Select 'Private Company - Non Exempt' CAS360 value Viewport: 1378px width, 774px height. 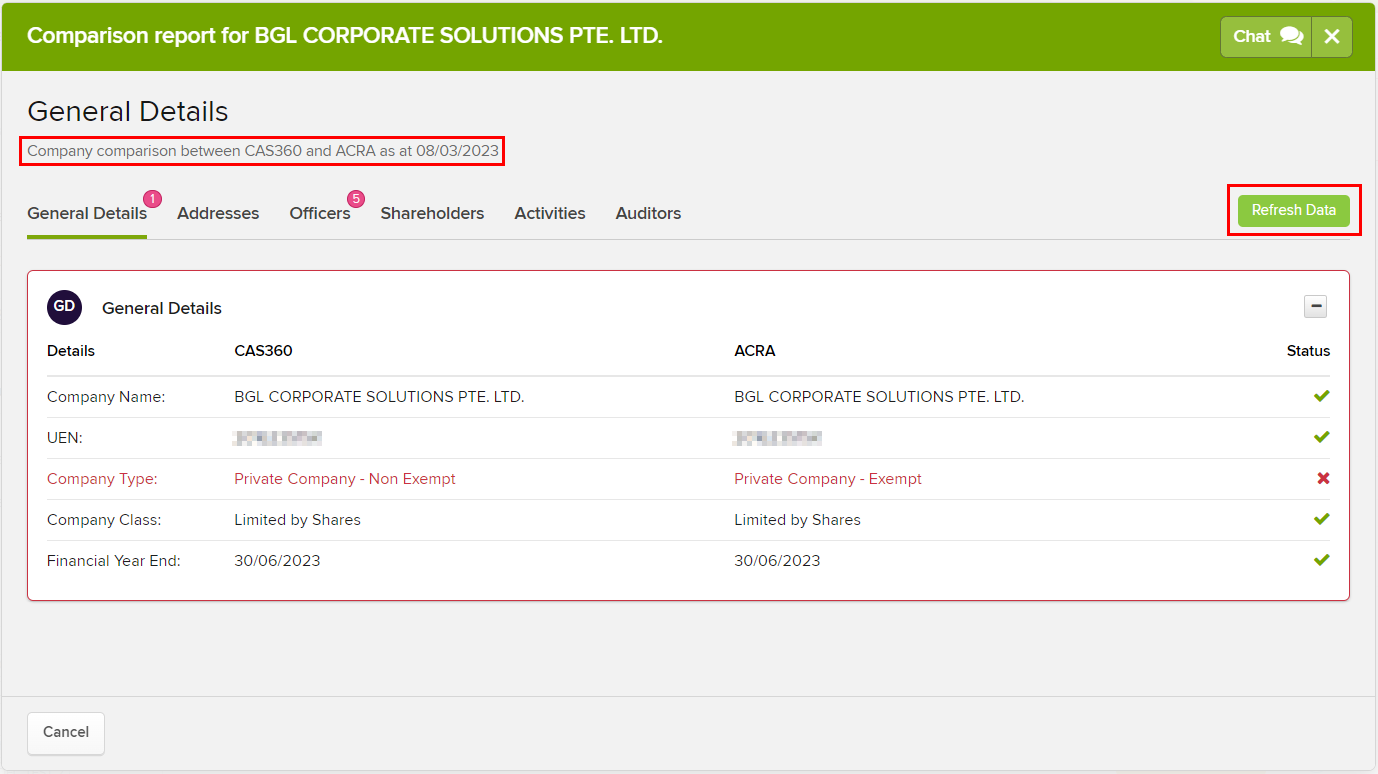(345, 479)
